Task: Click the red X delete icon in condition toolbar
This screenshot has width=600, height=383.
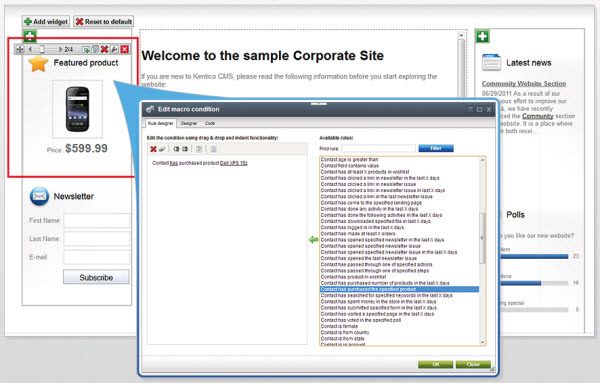Action: [x=153, y=149]
